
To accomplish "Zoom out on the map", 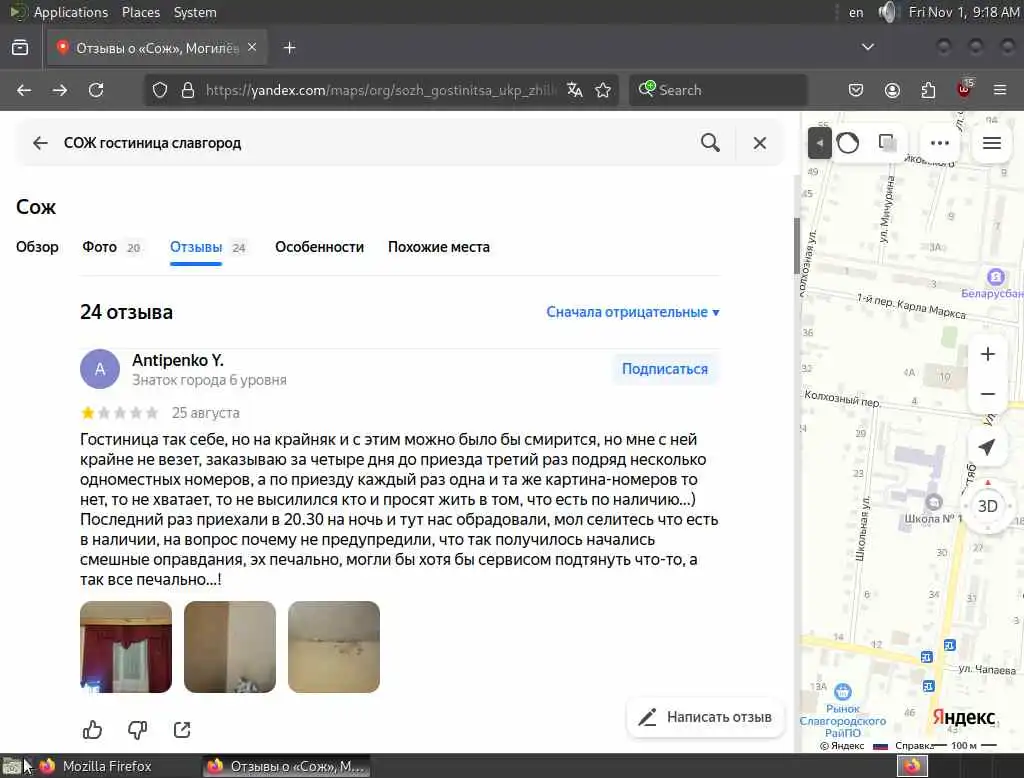I will point(987,394).
